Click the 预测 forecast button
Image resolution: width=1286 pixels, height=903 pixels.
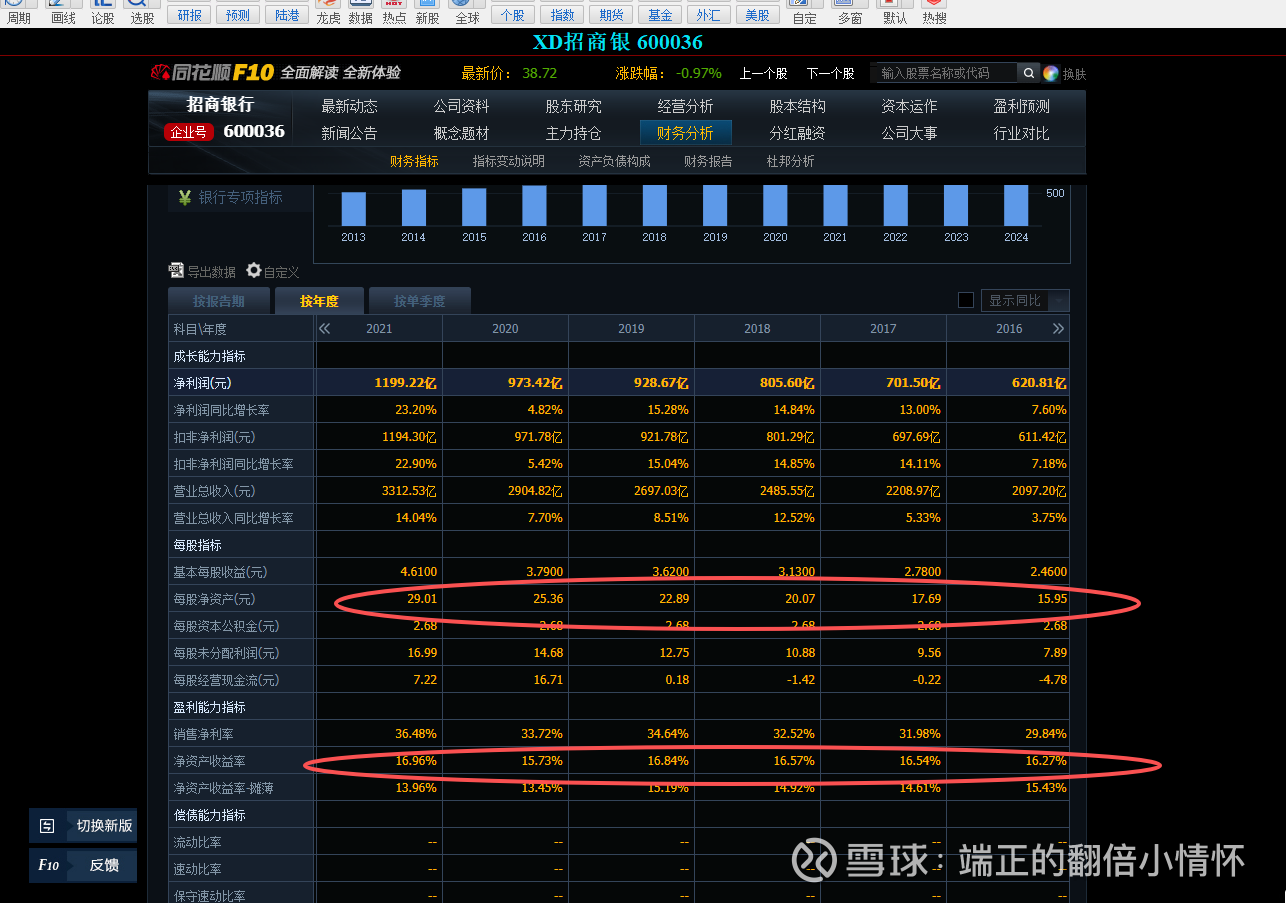238,14
